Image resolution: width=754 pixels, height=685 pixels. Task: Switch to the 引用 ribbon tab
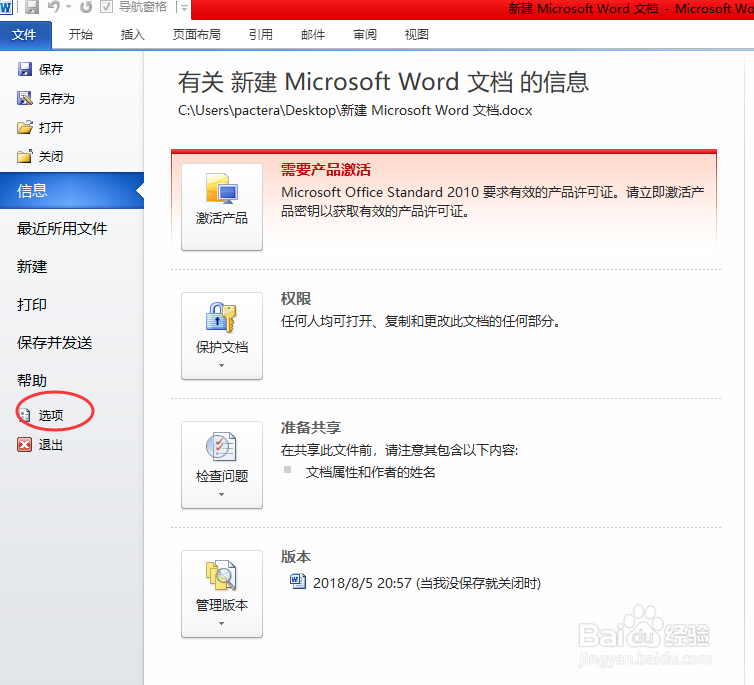click(x=261, y=35)
